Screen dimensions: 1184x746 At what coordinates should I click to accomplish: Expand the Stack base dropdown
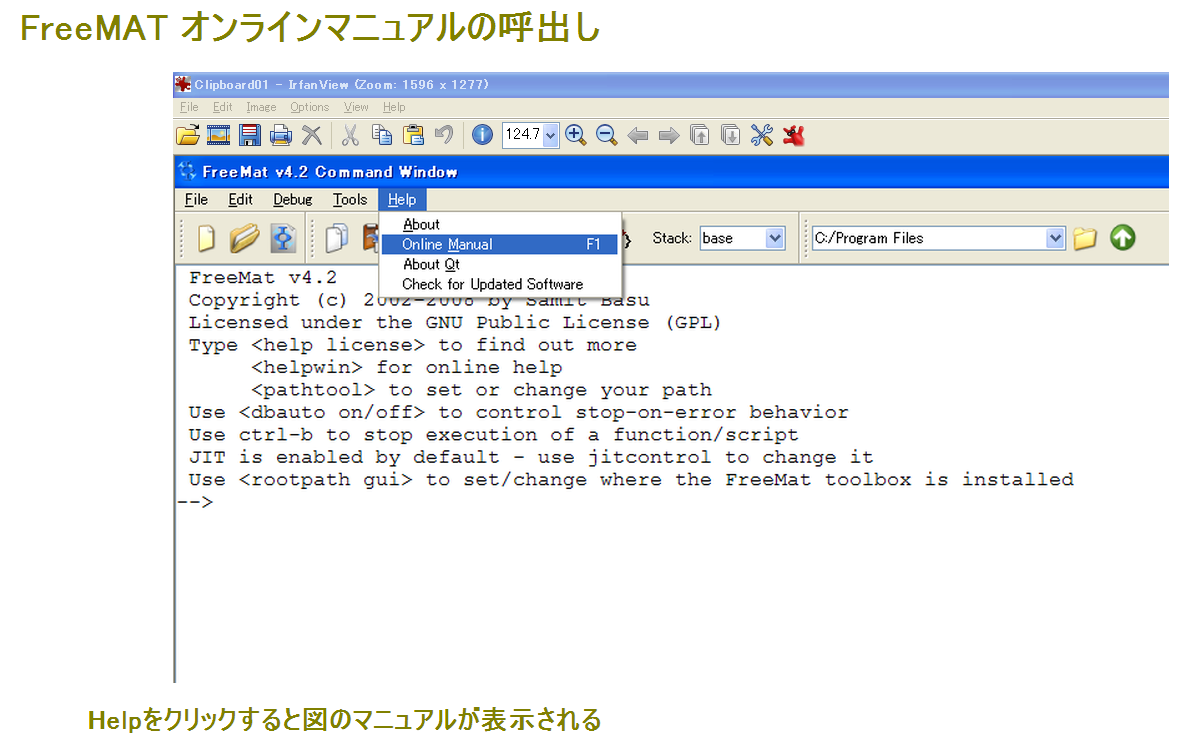click(x=775, y=239)
